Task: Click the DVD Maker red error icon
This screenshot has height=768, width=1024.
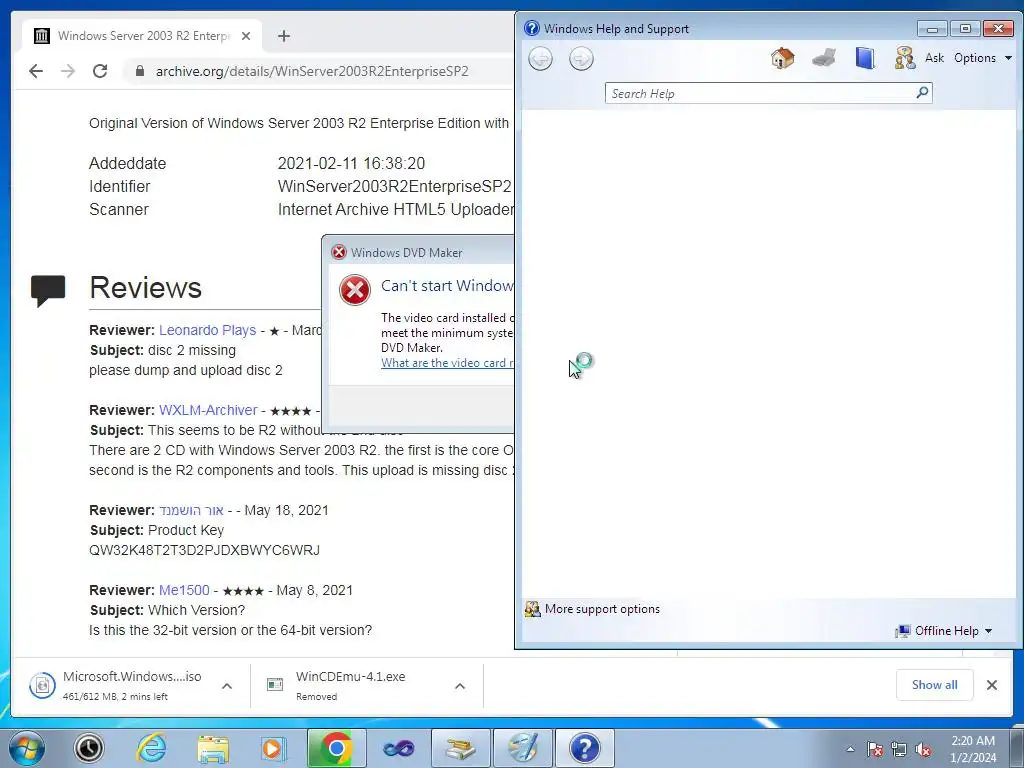Action: [355, 290]
